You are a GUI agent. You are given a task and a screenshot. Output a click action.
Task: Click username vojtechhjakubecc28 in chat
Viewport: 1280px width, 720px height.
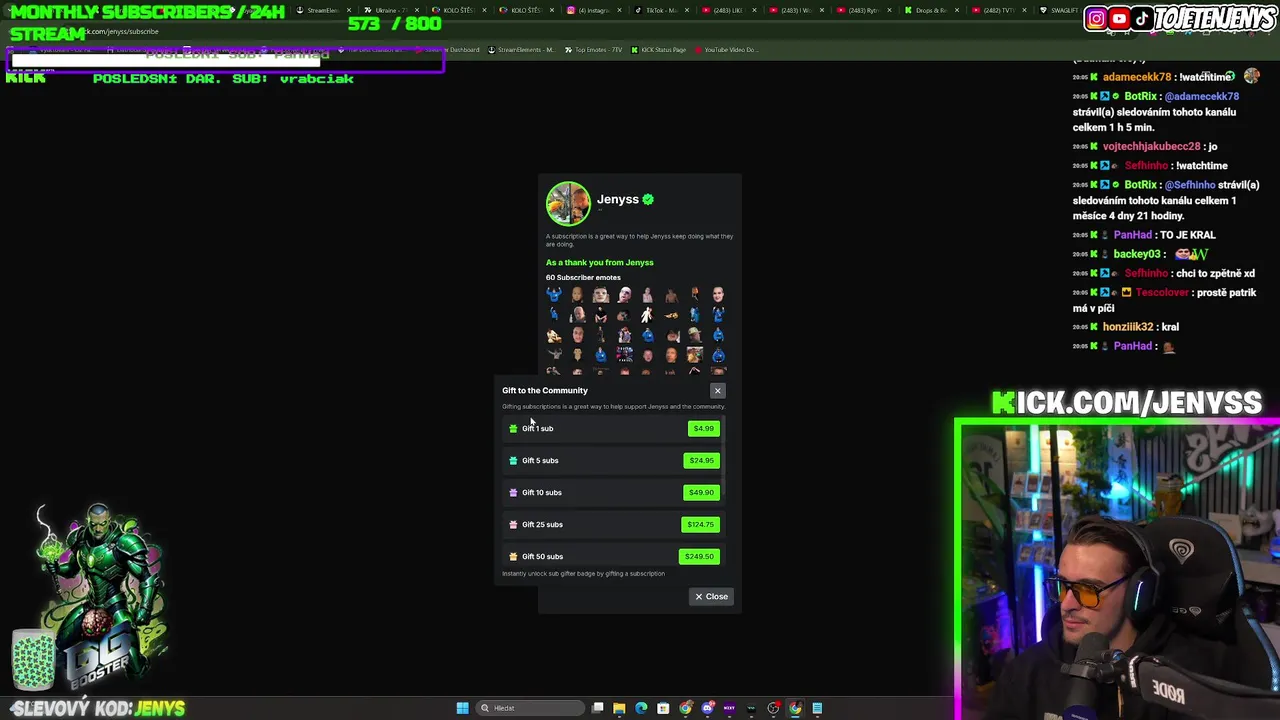[1151, 146]
